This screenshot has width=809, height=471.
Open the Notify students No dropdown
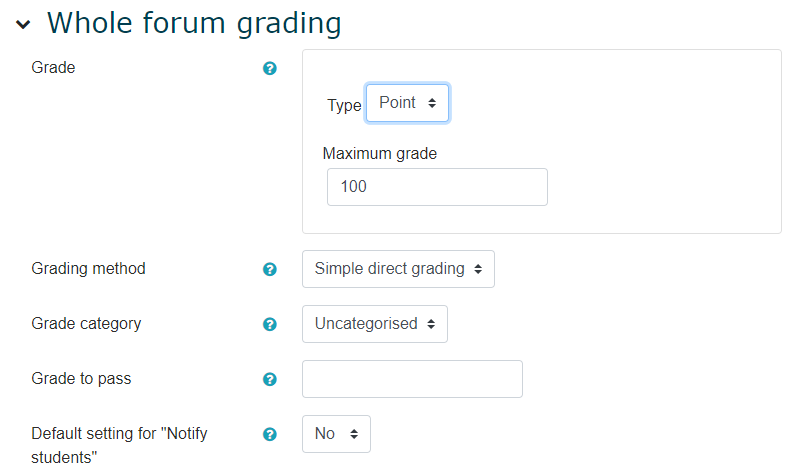pos(336,434)
